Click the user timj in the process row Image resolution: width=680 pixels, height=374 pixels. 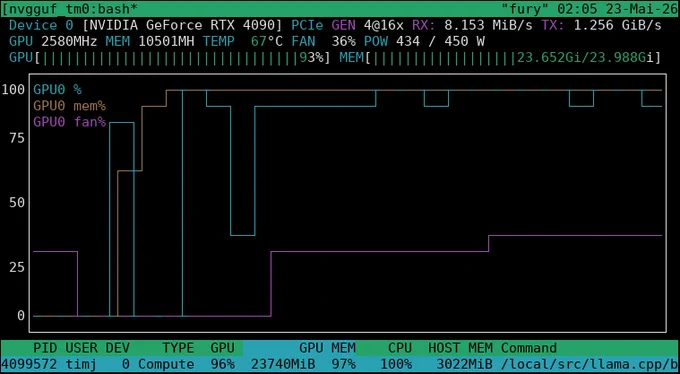[x=82, y=364]
